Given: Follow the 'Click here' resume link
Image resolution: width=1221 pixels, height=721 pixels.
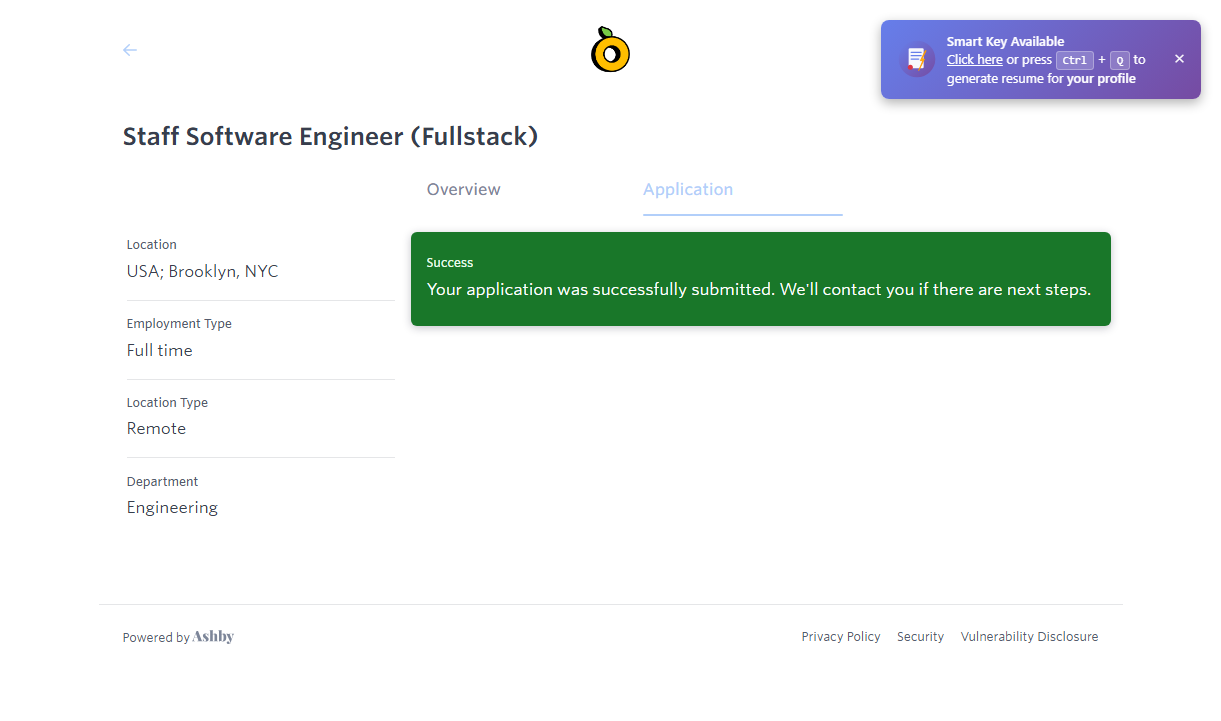Looking at the screenshot, I should (x=974, y=60).
